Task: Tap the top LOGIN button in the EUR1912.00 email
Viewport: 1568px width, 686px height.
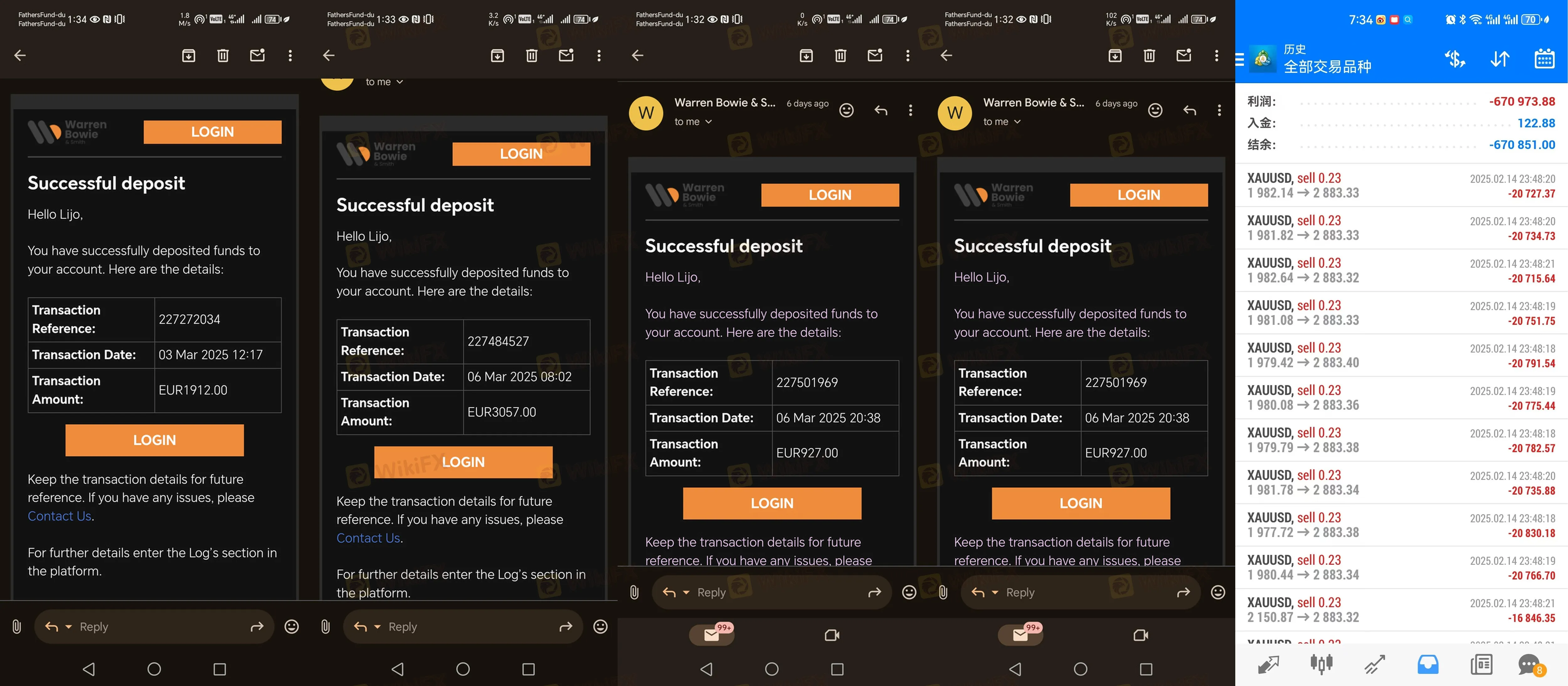Action: point(212,131)
